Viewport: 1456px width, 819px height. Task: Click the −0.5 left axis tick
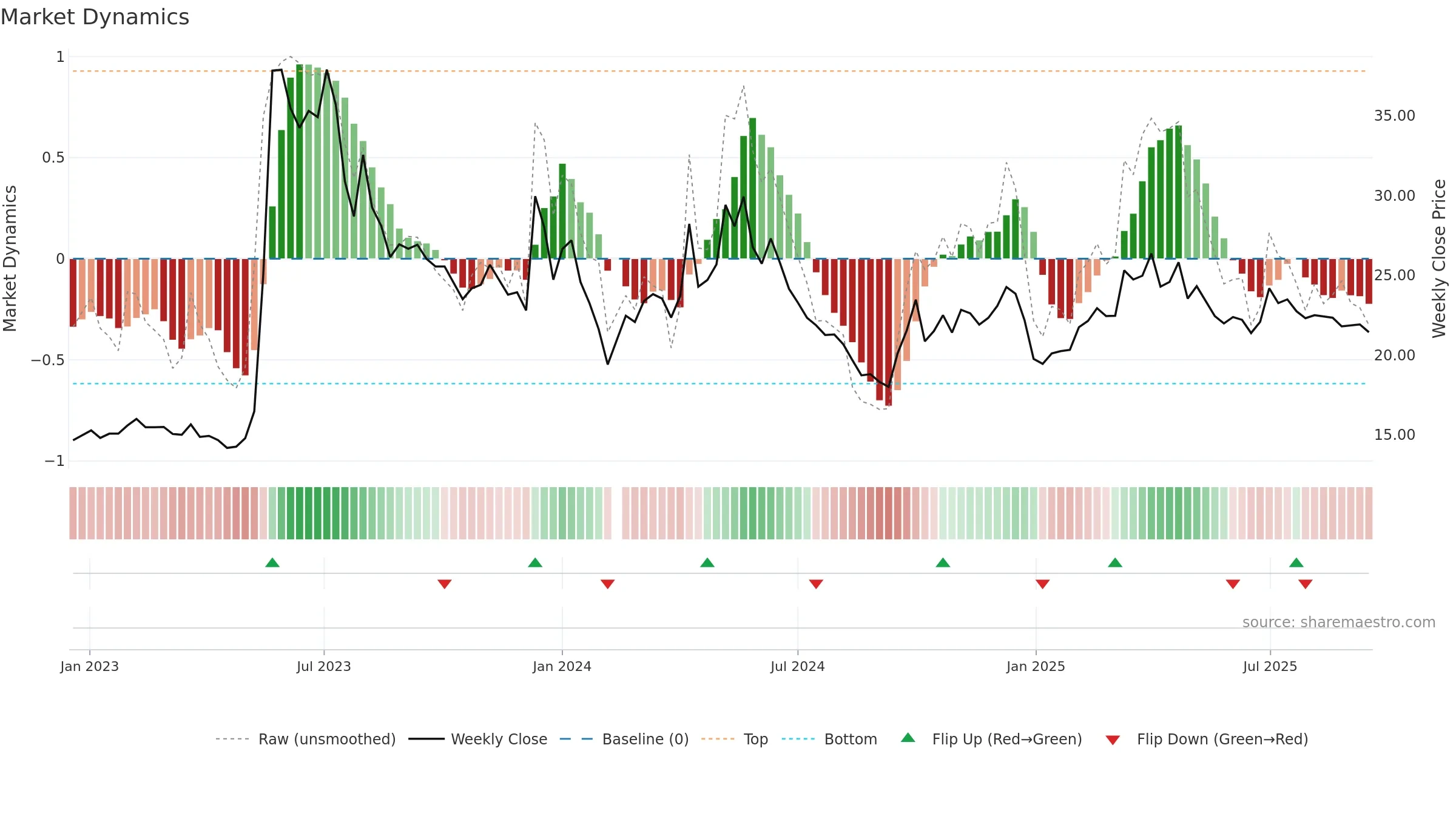pos(48,360)
